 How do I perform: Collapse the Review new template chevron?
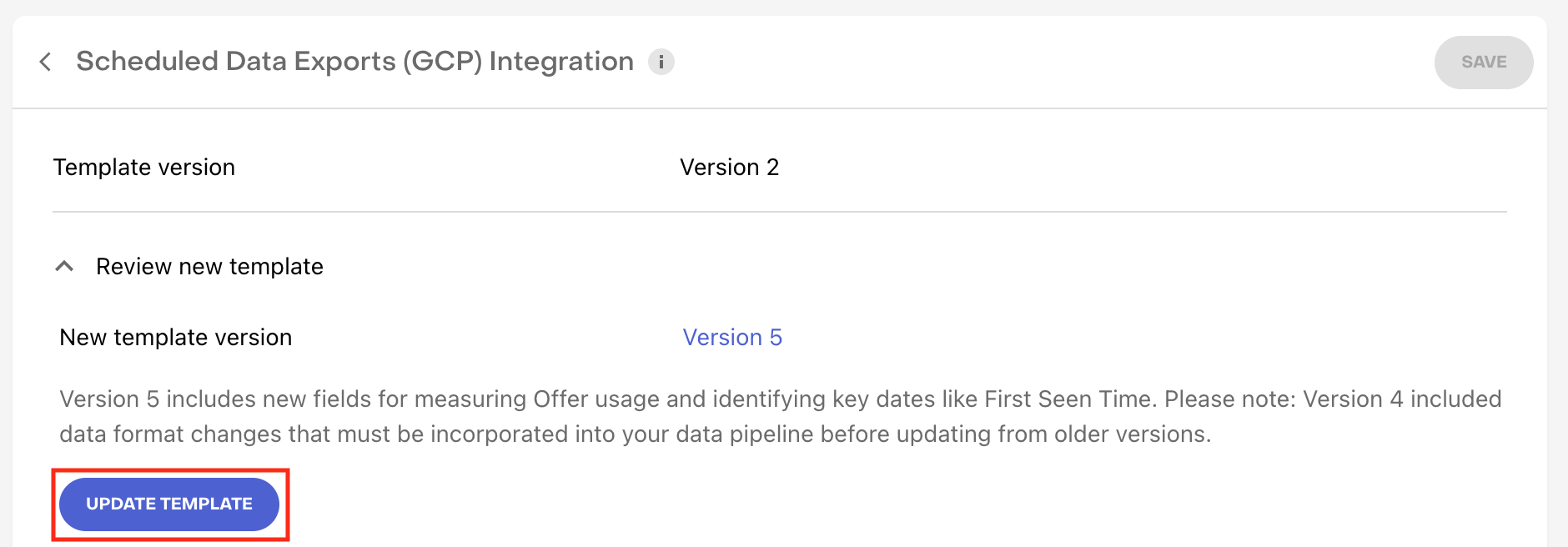(x=64, y=267)
